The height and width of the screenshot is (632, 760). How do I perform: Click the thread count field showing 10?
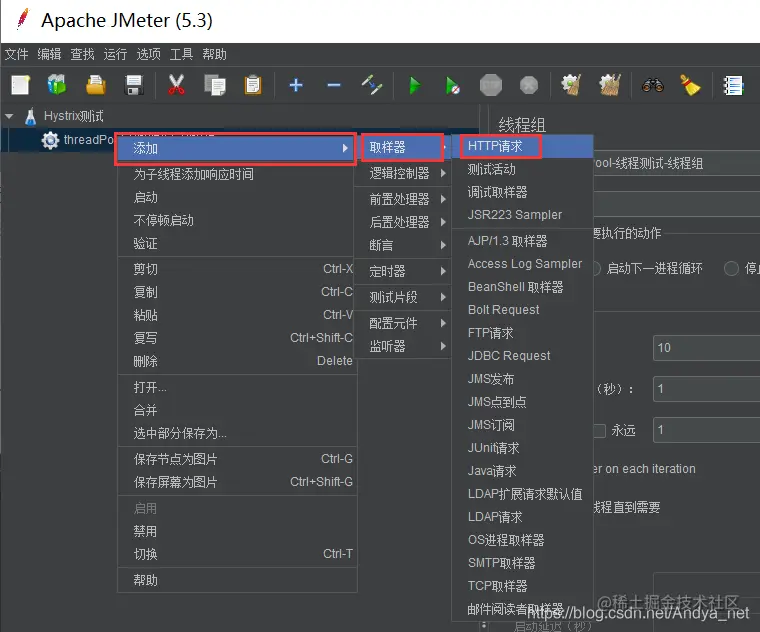coord(707,348)
